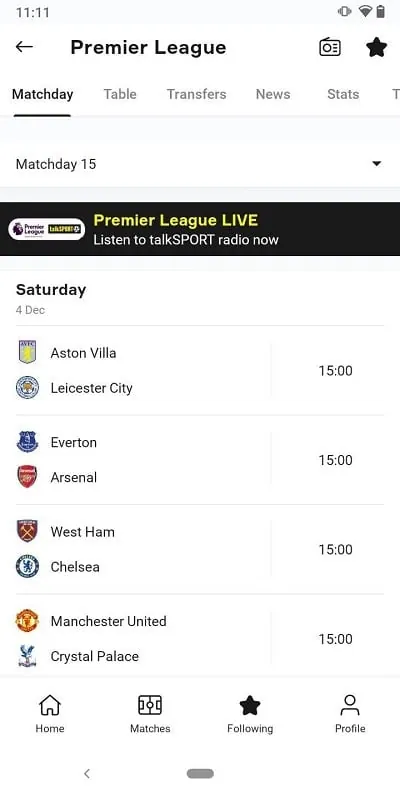Screen dimensions: 400x800
Task: Tap the West Ham crest icon
Action: [28, 531]
